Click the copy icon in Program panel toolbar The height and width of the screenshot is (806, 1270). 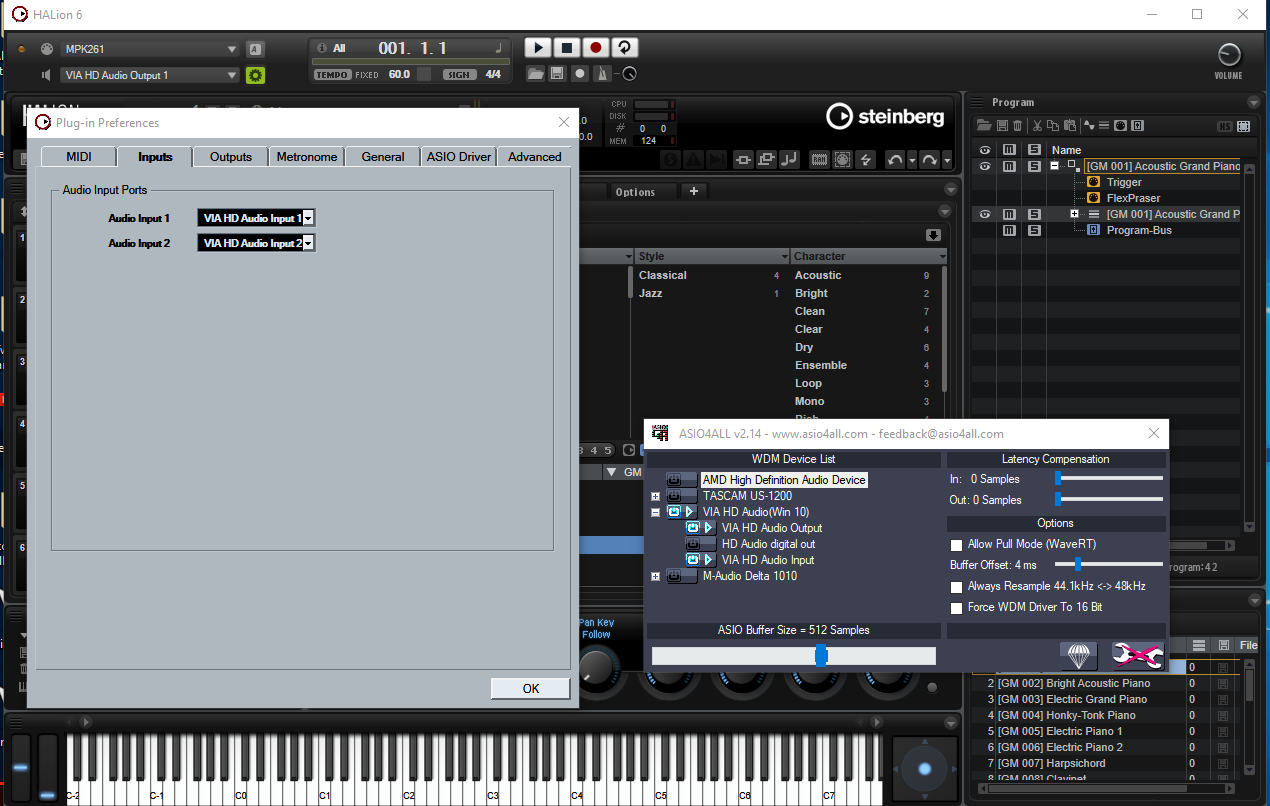pos(1053,126)
